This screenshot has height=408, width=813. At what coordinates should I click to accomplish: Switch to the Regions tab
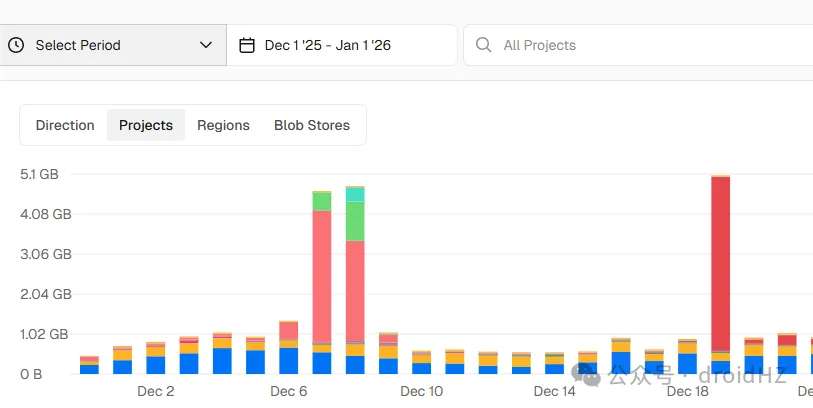point(223,125)
